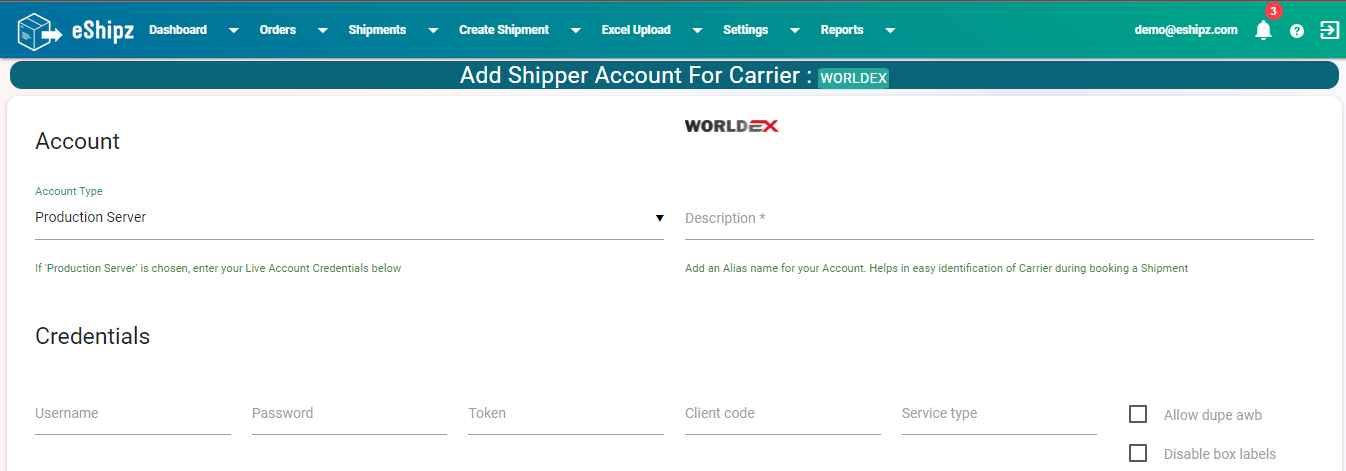The image size is (1346, 471).
Task: Open the Excel Upload menu
Action: pyautogui.click(x=636, y=30)
